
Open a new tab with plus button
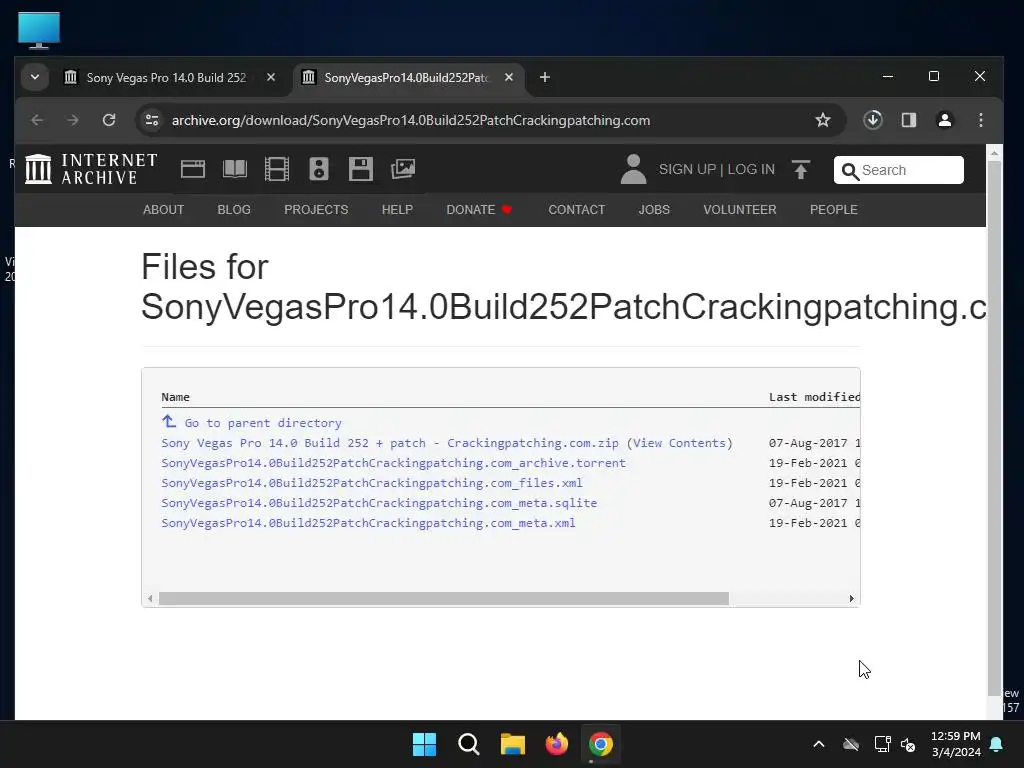pos(545,78)
